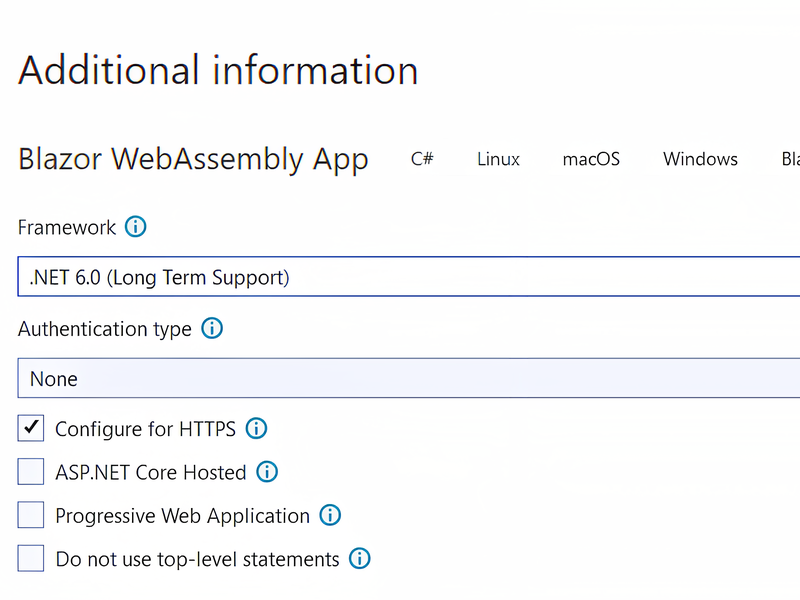Click the Framework info icon

(136, 227)
